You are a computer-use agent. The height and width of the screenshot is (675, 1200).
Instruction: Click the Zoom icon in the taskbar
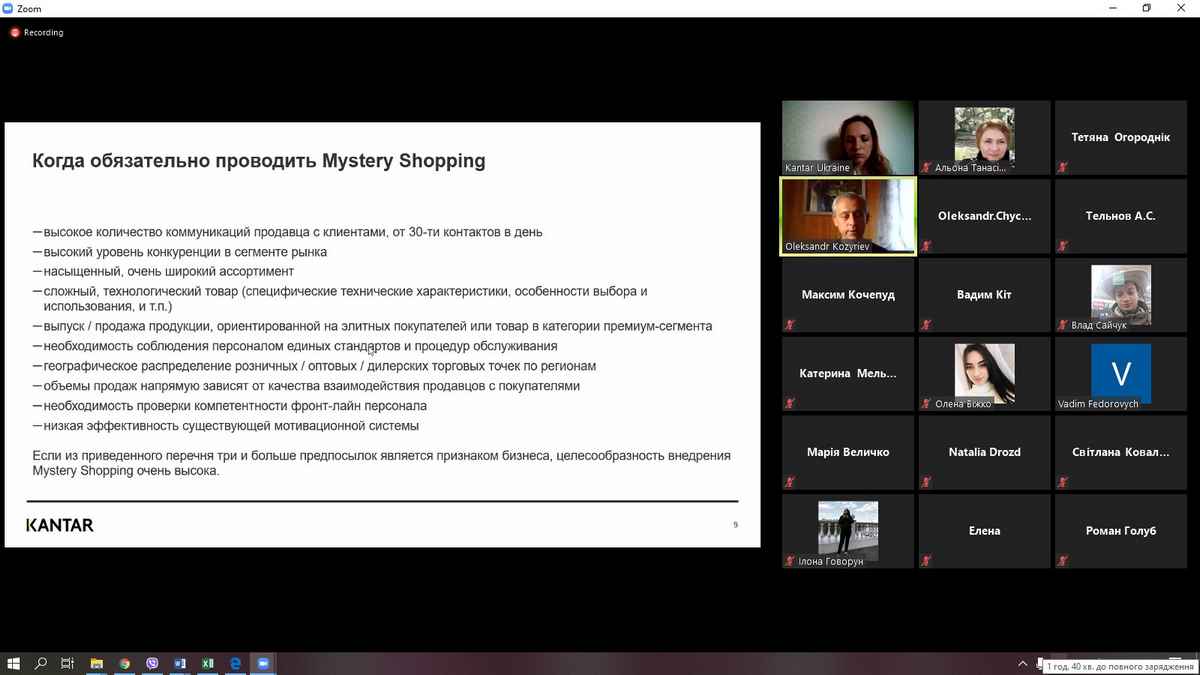coord(264,663)
